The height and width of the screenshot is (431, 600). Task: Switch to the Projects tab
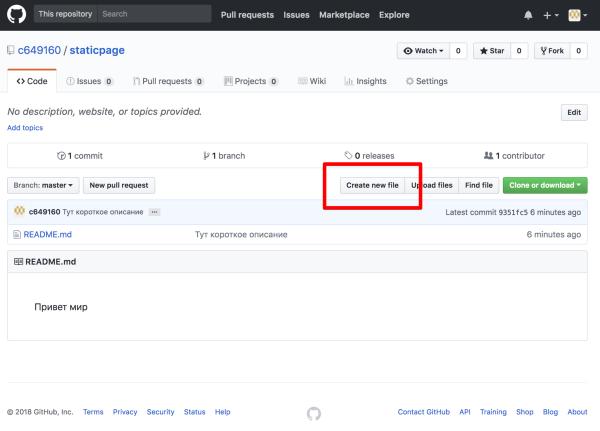tap(251, 81)
